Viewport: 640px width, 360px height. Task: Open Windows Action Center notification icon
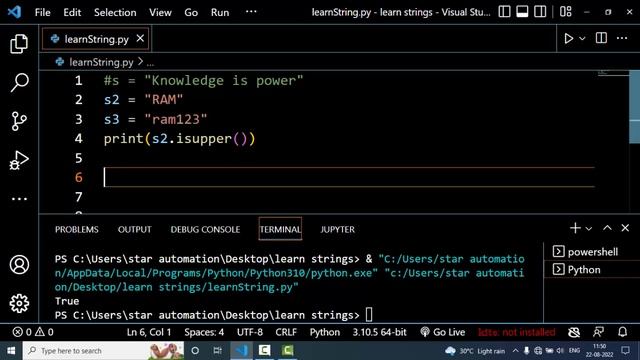point(625,350)
